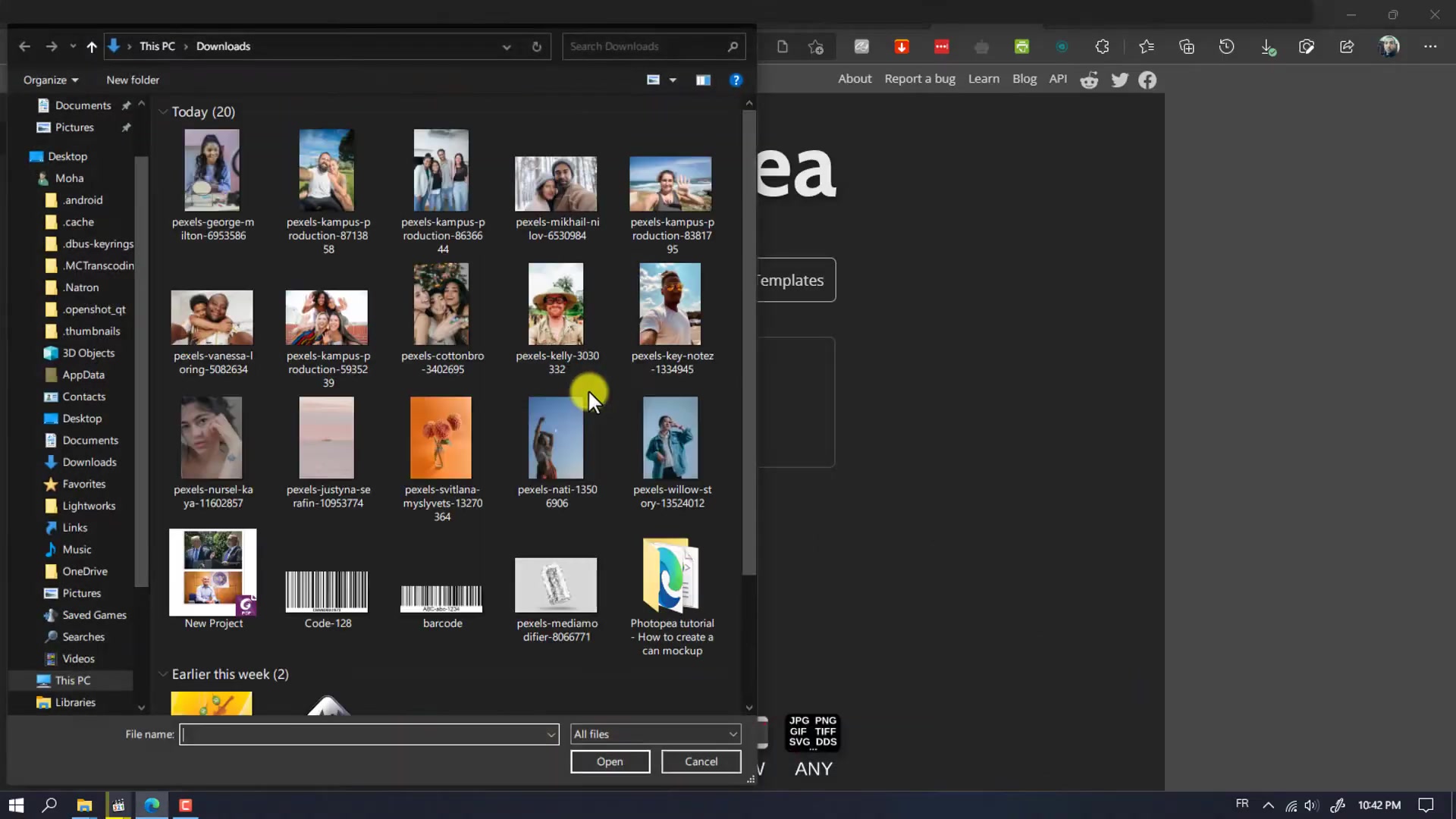Unpin Documents from Quick access
The width and height of the screenshot is (1456, 819).
click(126, 105)
